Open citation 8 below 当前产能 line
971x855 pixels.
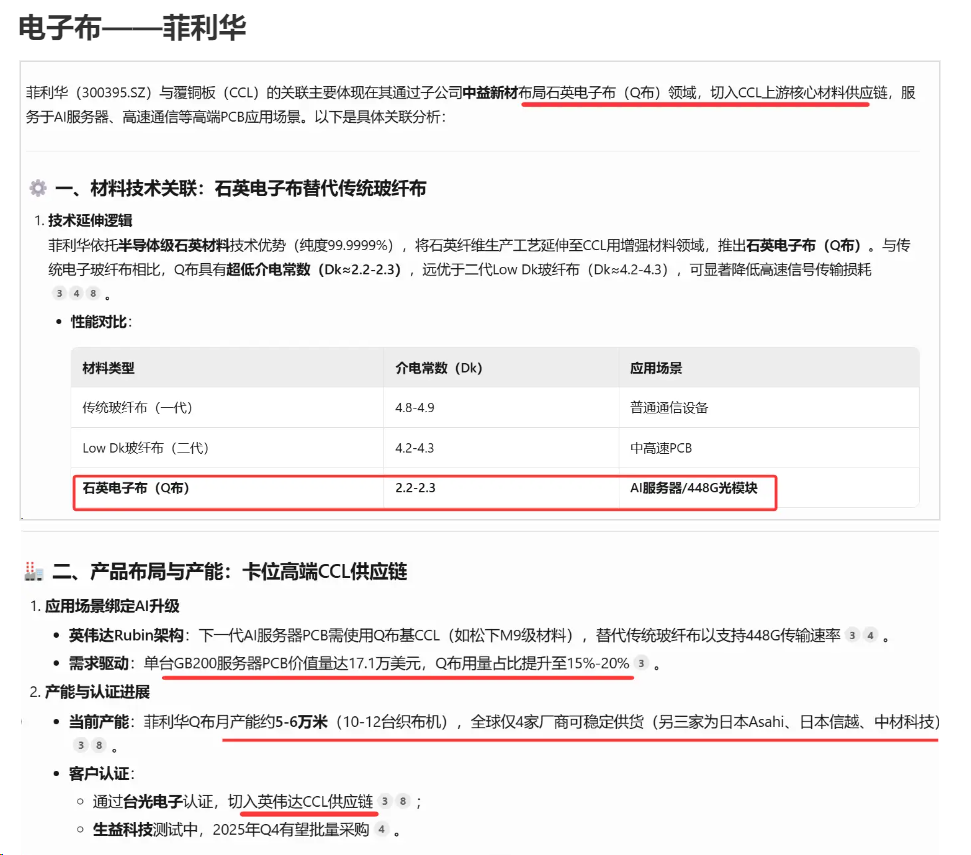tap(98, 745)
